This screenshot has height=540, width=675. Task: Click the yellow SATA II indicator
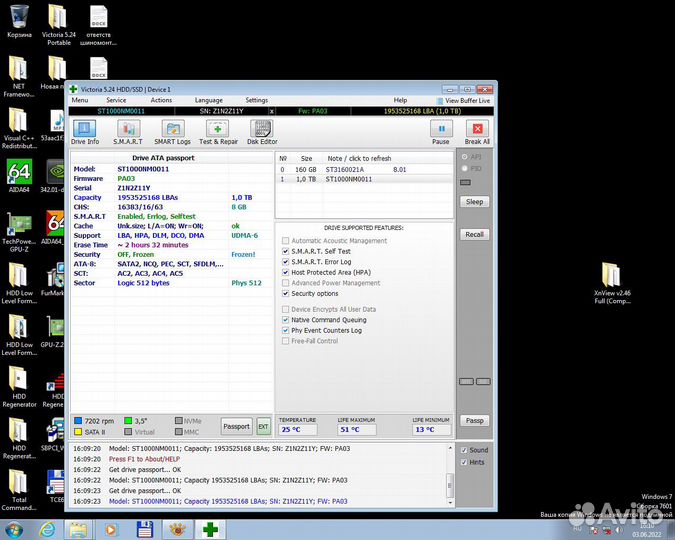78,431
